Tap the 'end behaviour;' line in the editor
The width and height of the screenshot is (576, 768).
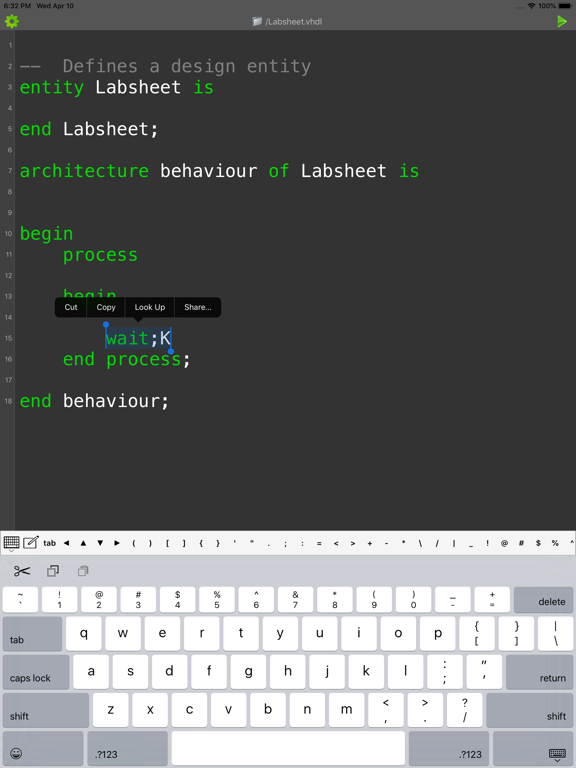pos(95,401)
